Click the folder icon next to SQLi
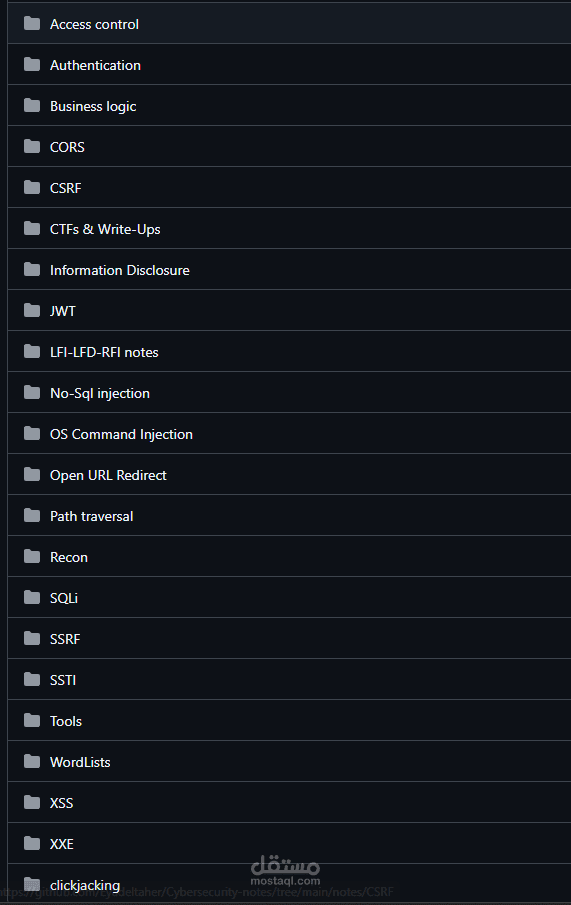 [32, 597]
